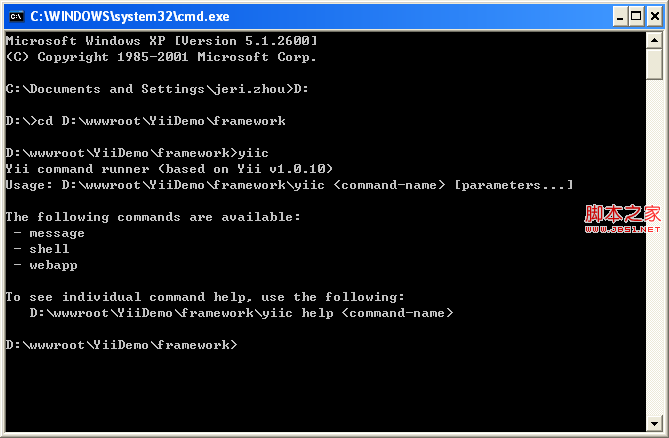669x438 pixels.
Task: Click the last prompt D:\wwwroot\YiiDemo\framework>
Action: pos(122,345)
